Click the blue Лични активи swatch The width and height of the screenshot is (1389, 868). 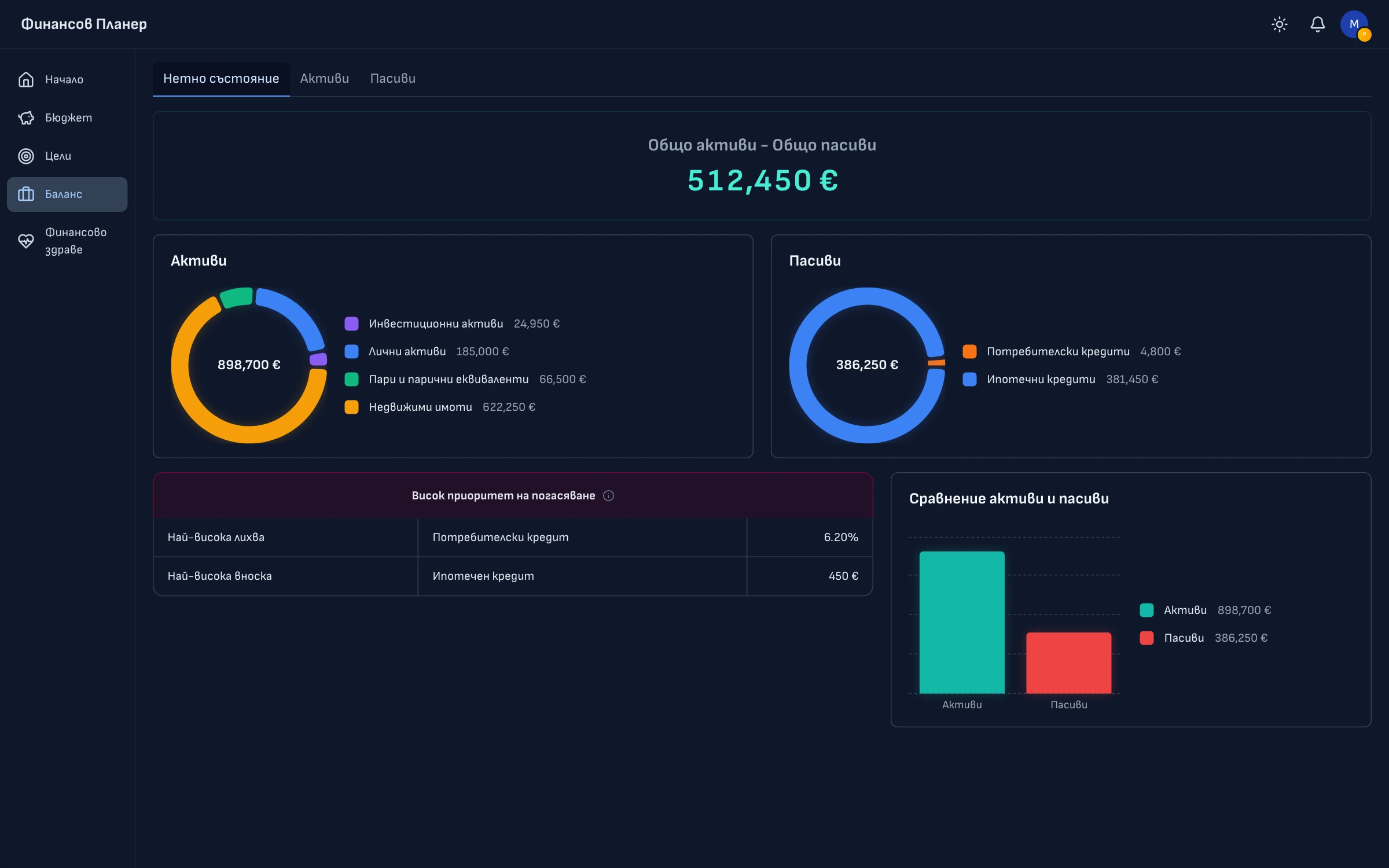(351, 351)
